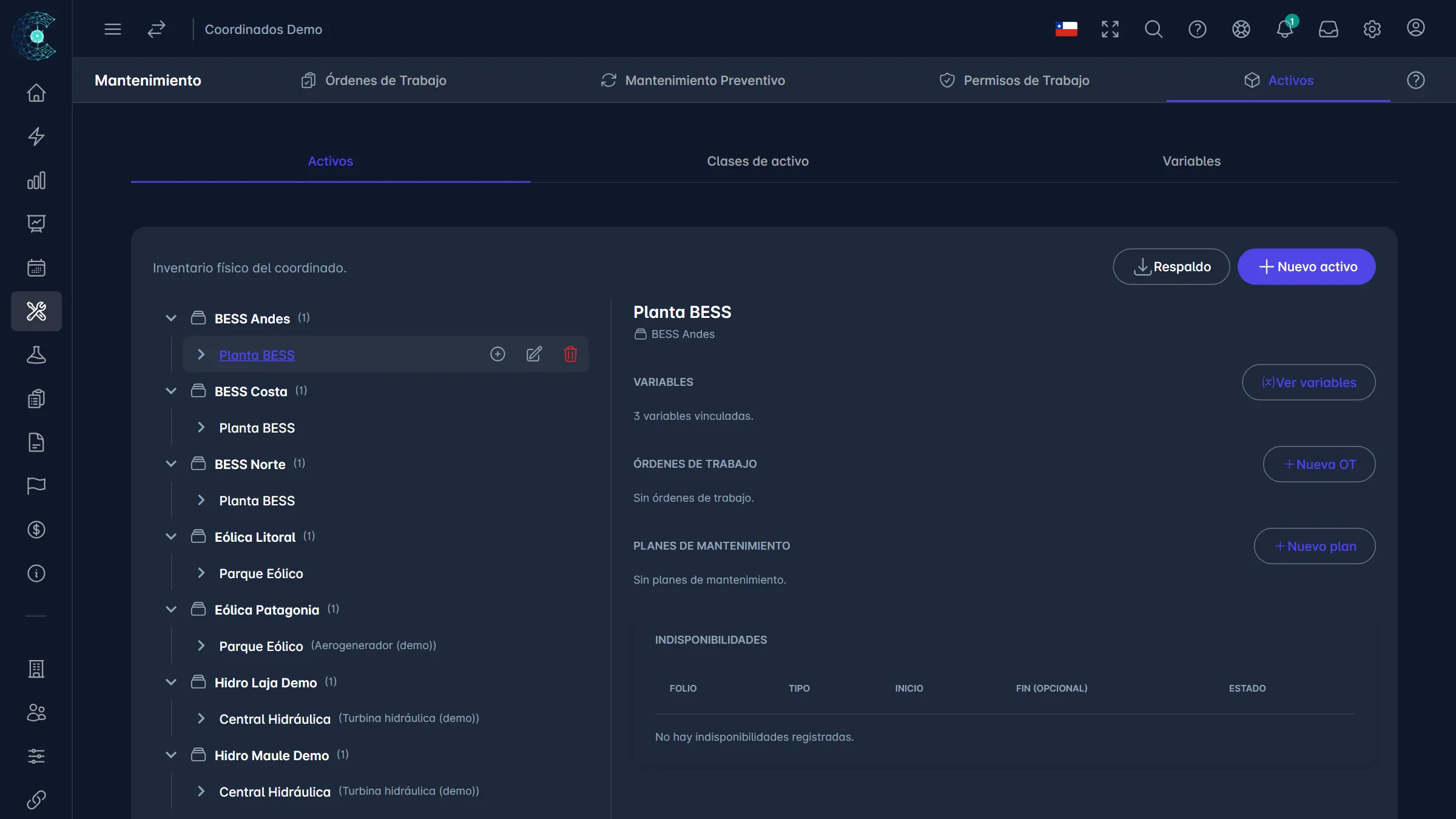
Task: Select the Activos sub-tab
Action: click(x=331, y=161)
